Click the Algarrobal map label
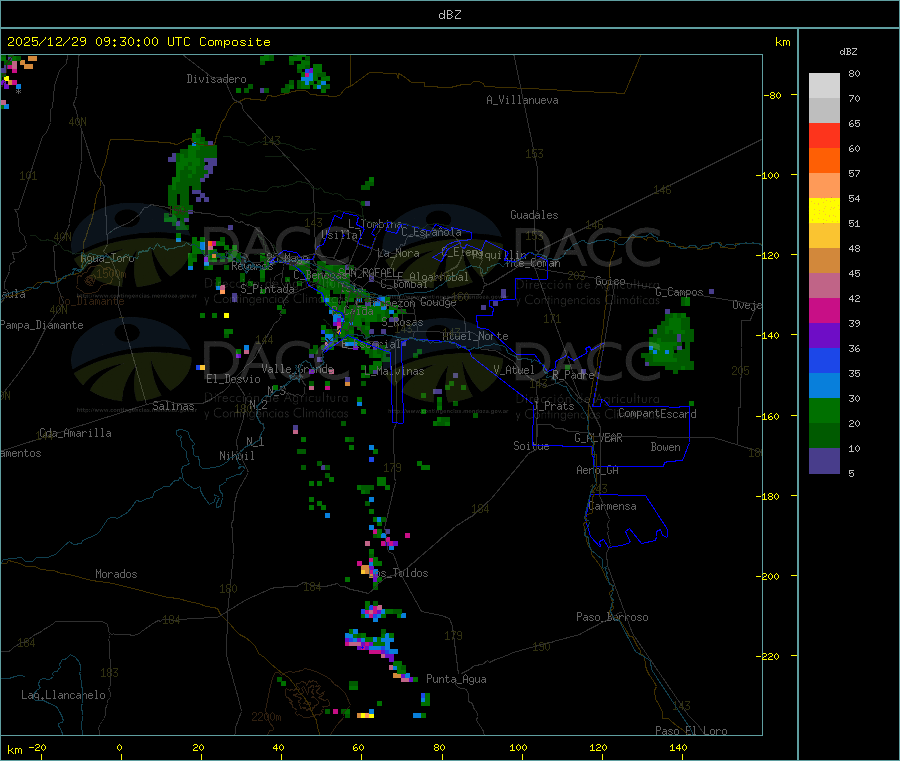This screenshot has width=900, height=761. (x=439, y=277)
